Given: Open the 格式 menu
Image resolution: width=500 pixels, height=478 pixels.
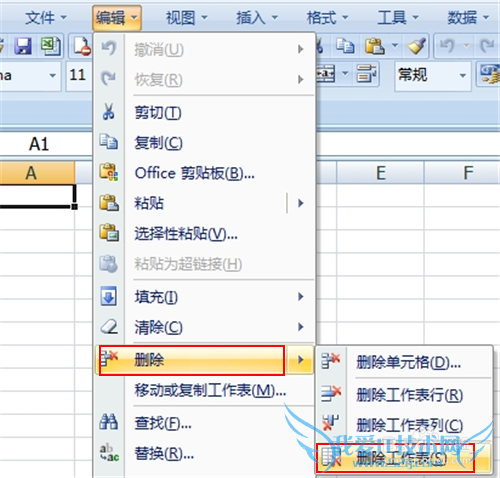Looking at the screenshot, I should click(x=327, y=18).
